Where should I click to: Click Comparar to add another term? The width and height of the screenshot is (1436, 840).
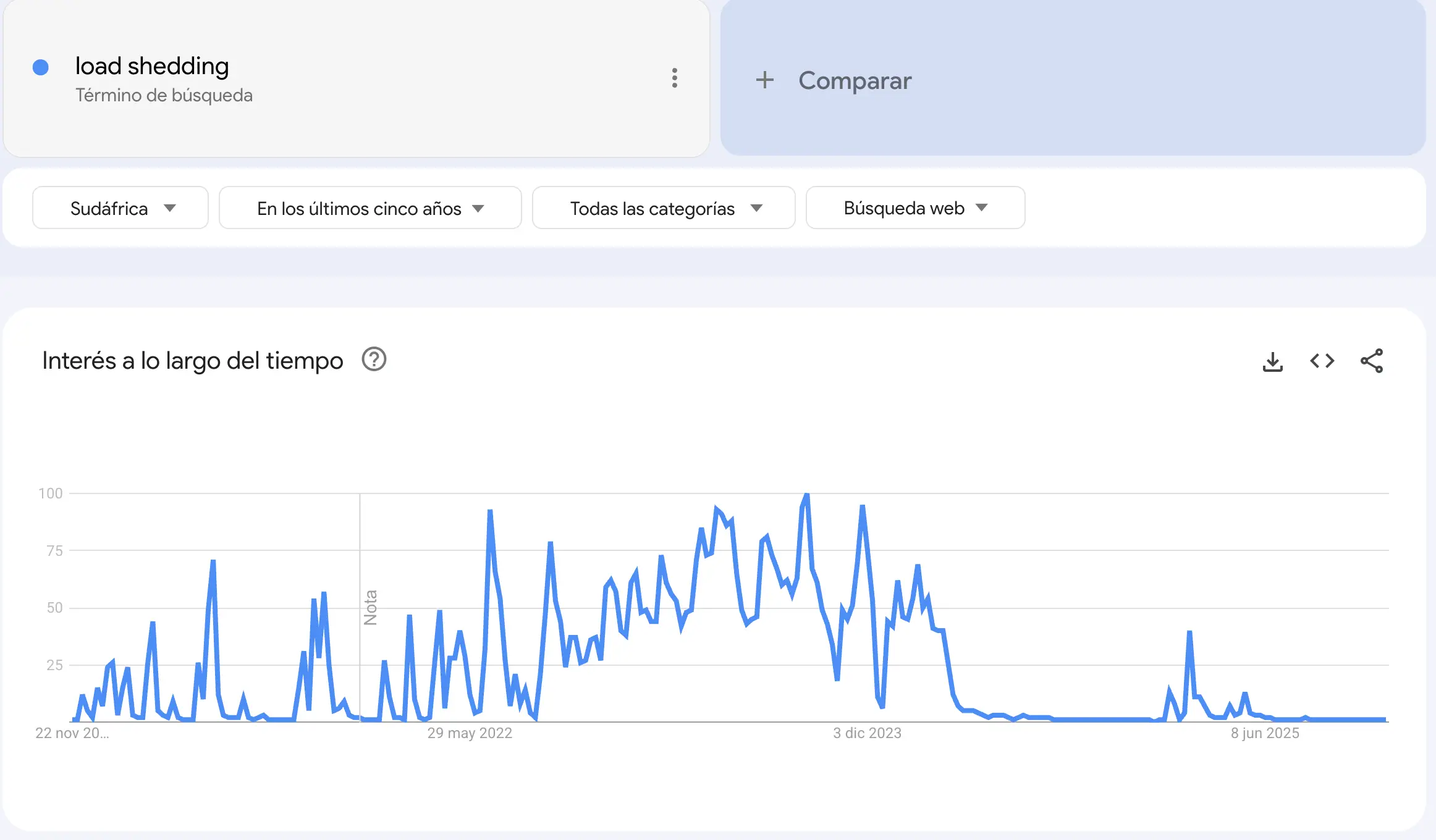point(855,80)
